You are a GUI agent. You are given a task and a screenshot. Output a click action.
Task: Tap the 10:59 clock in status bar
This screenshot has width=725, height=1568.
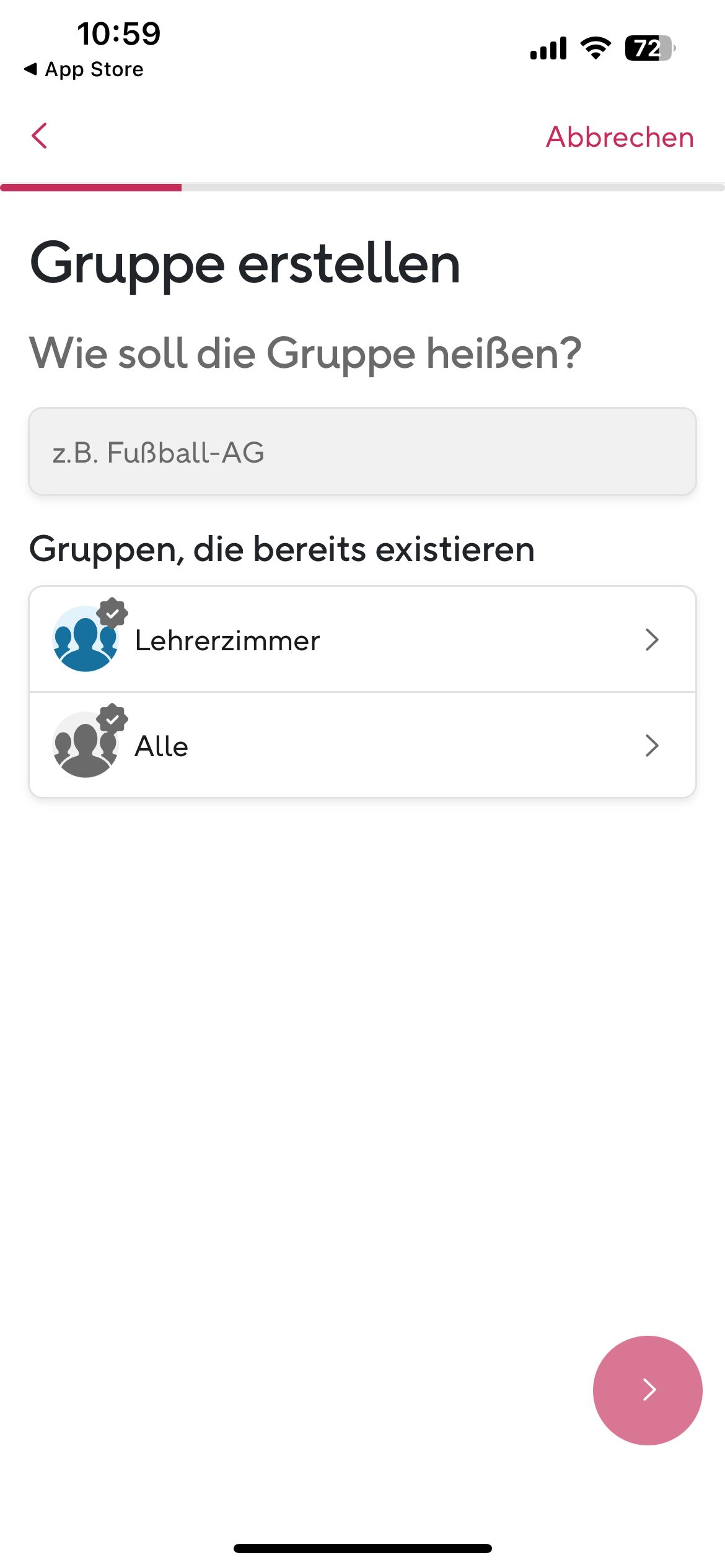click(x=118, y=33)
